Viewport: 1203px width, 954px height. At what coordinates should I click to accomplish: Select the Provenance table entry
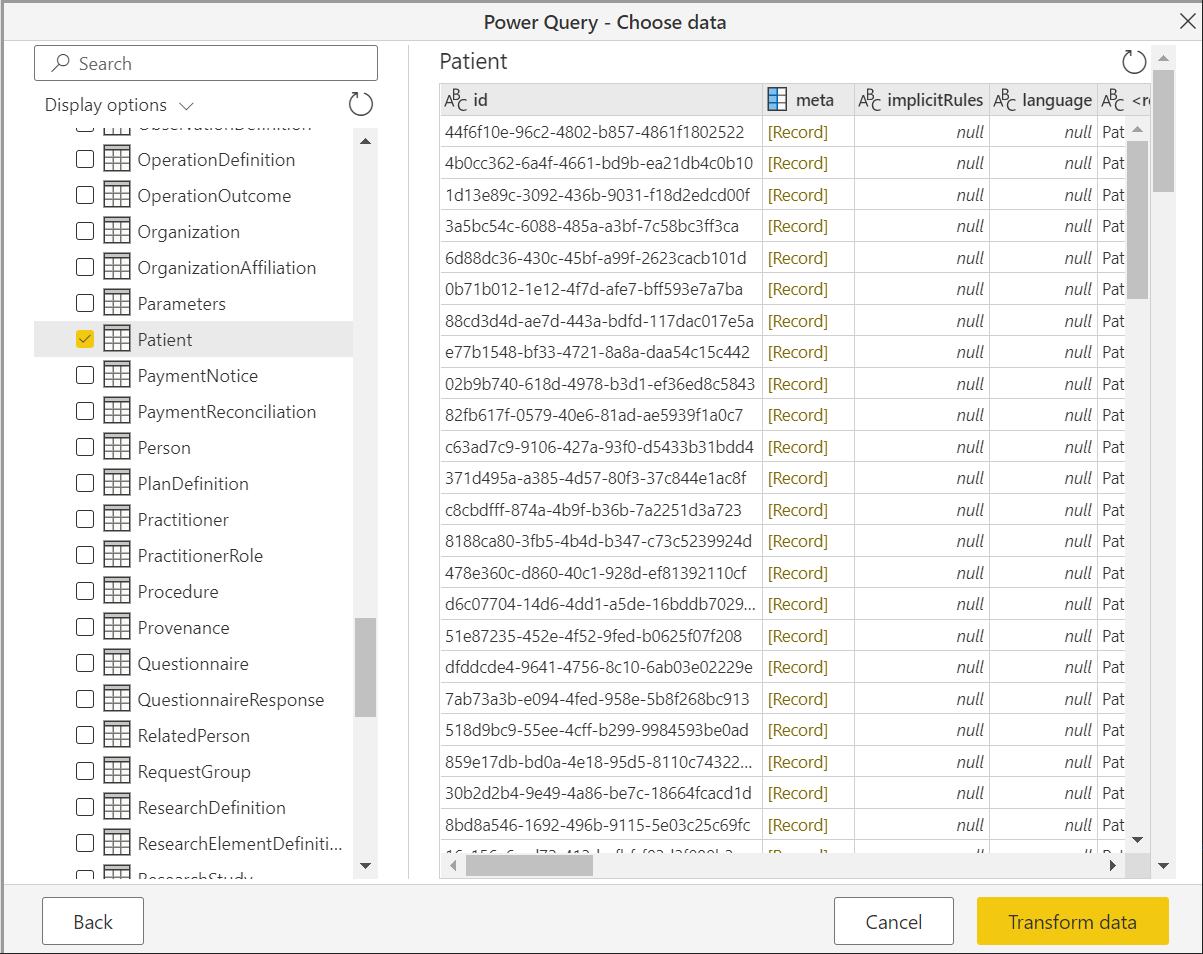[x=194, y=627]
